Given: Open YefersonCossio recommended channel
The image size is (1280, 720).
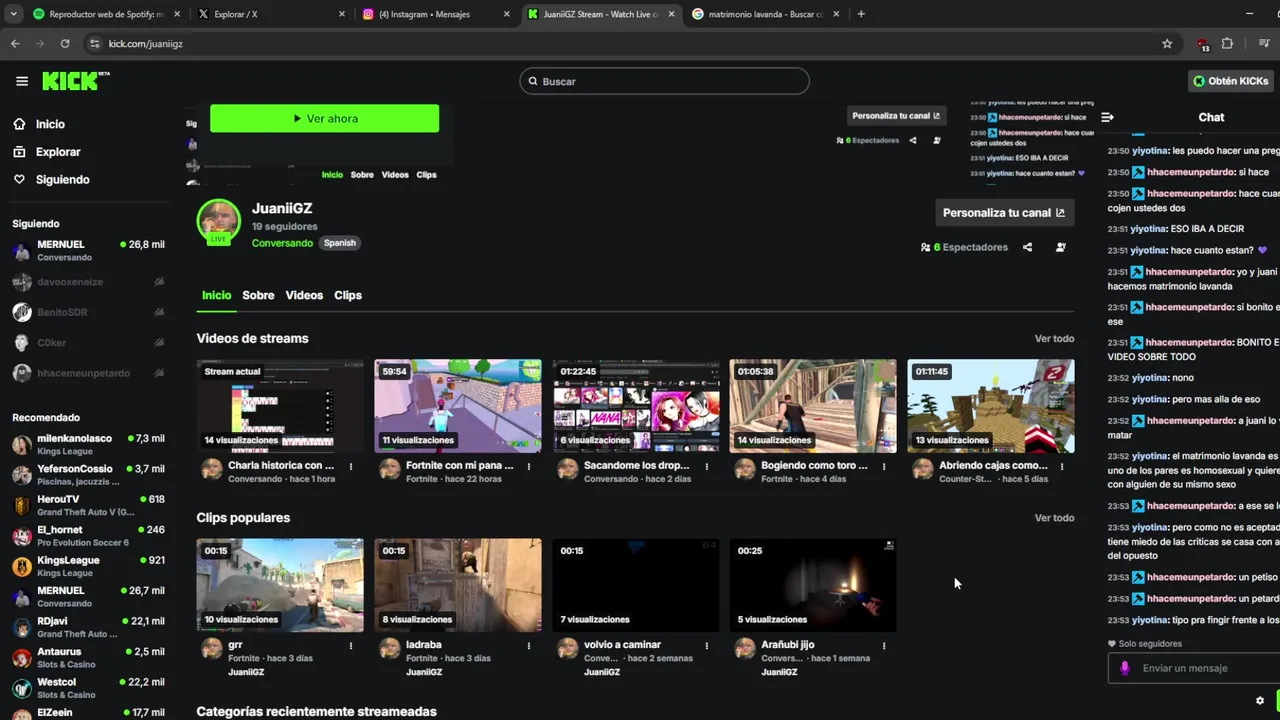Looking at the screenshot, I should (x=88, y=475).
